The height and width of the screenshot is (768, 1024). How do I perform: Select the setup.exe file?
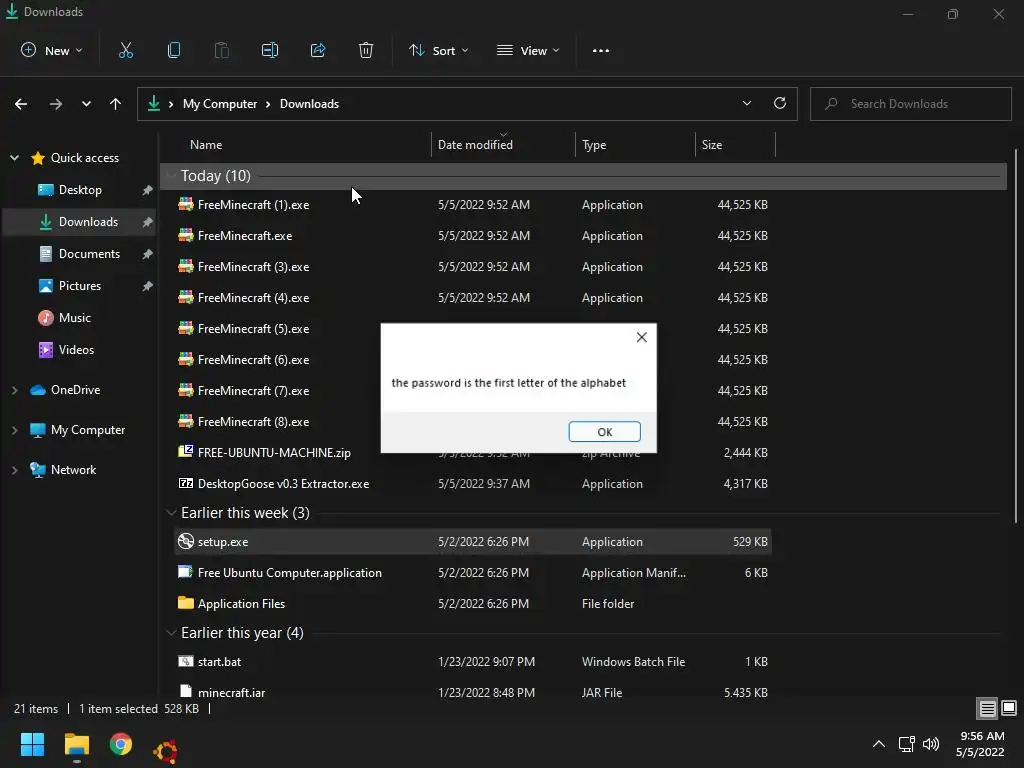473,541
